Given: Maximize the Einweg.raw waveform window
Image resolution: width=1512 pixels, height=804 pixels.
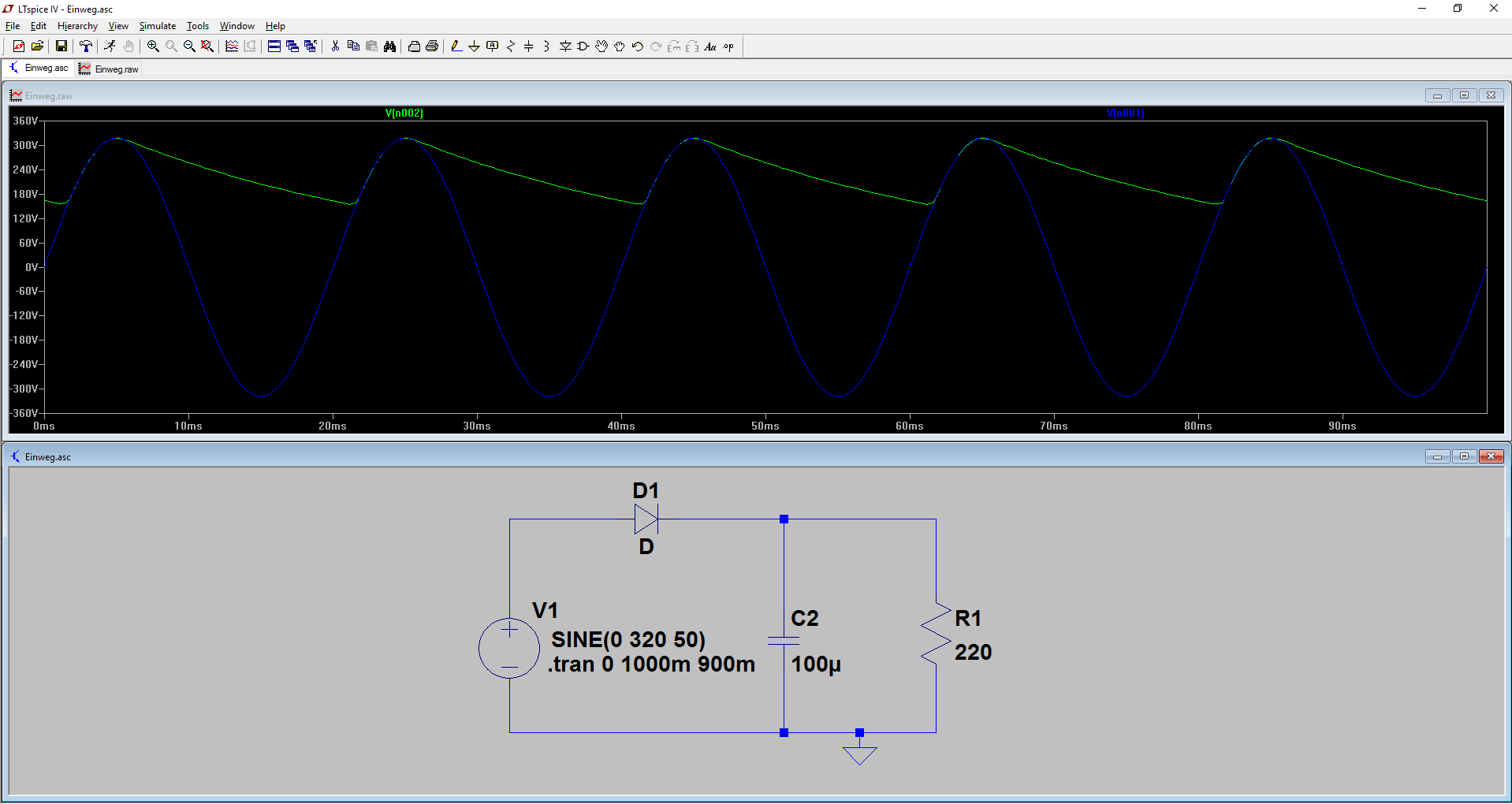Looking at the screenshot, I should (x=1464, y=95).
